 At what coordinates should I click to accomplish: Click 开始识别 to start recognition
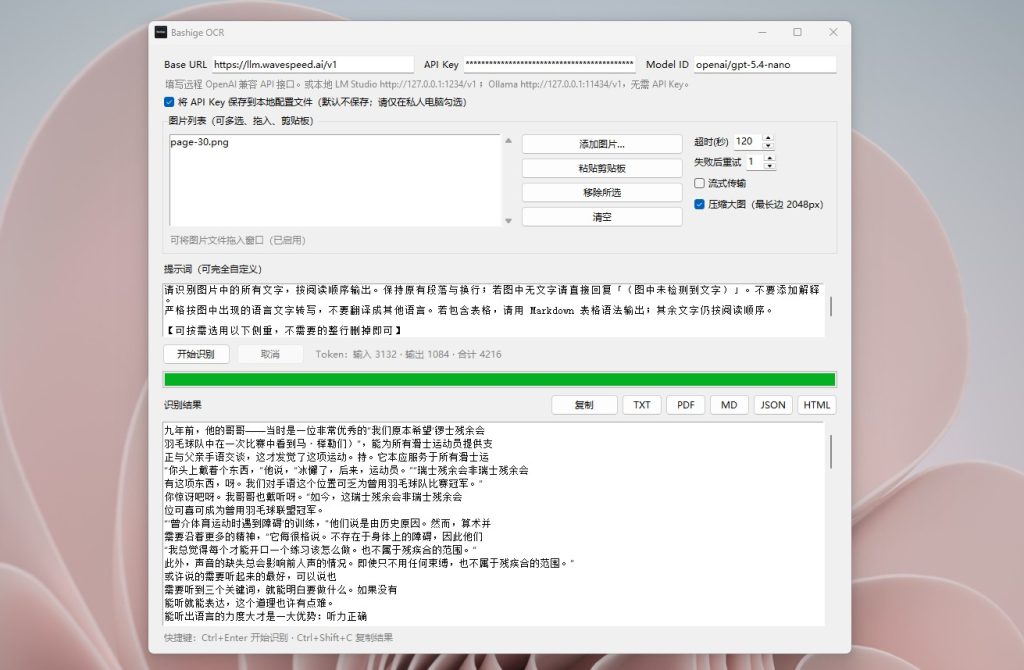click(x=196, y=354)
